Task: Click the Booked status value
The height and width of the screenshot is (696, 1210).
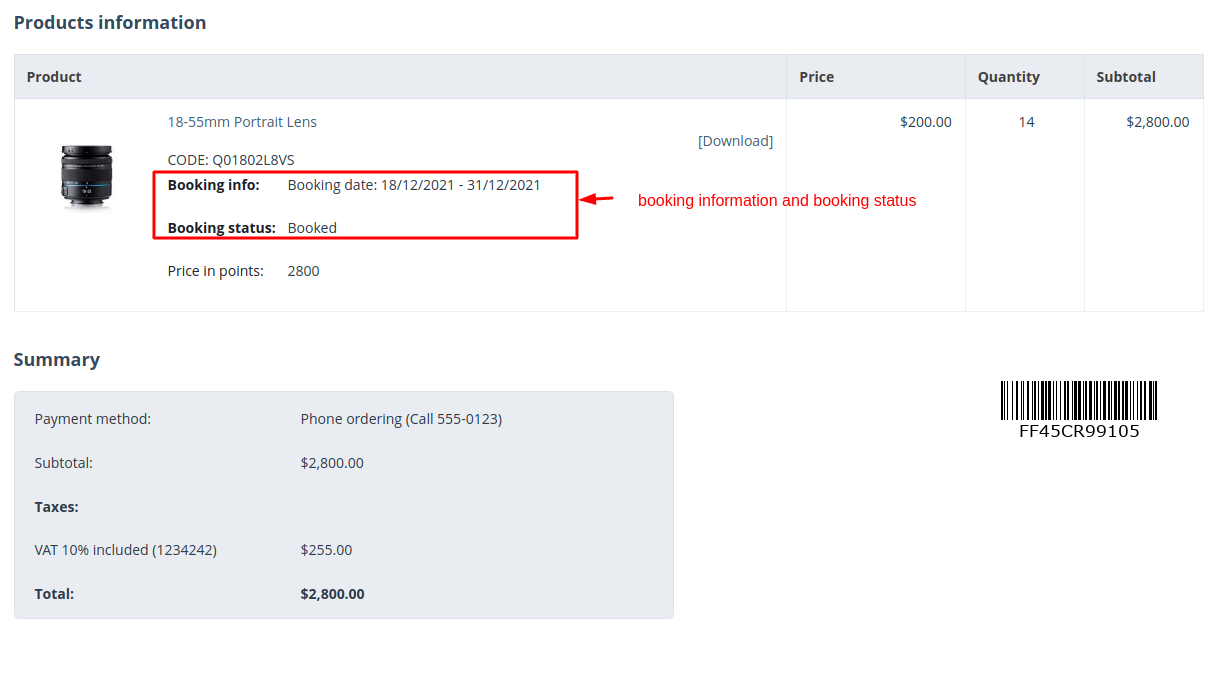Action: [x=312, y=228]
